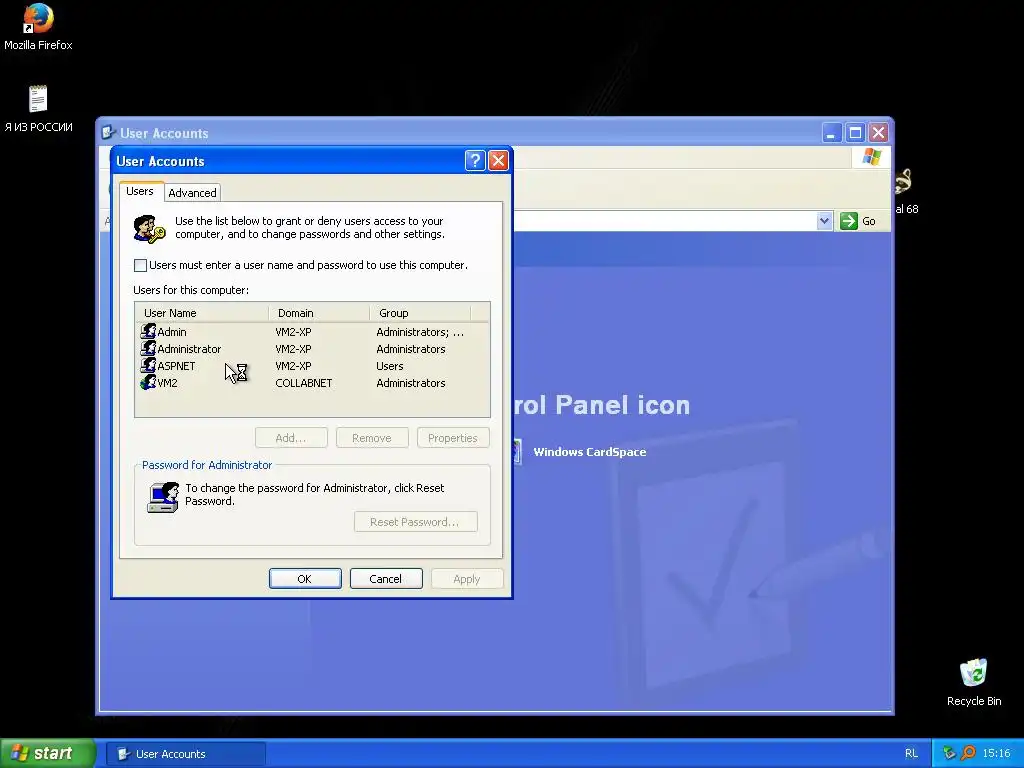Click the Add... button
1024x768 pixels.
pos(291,438)
